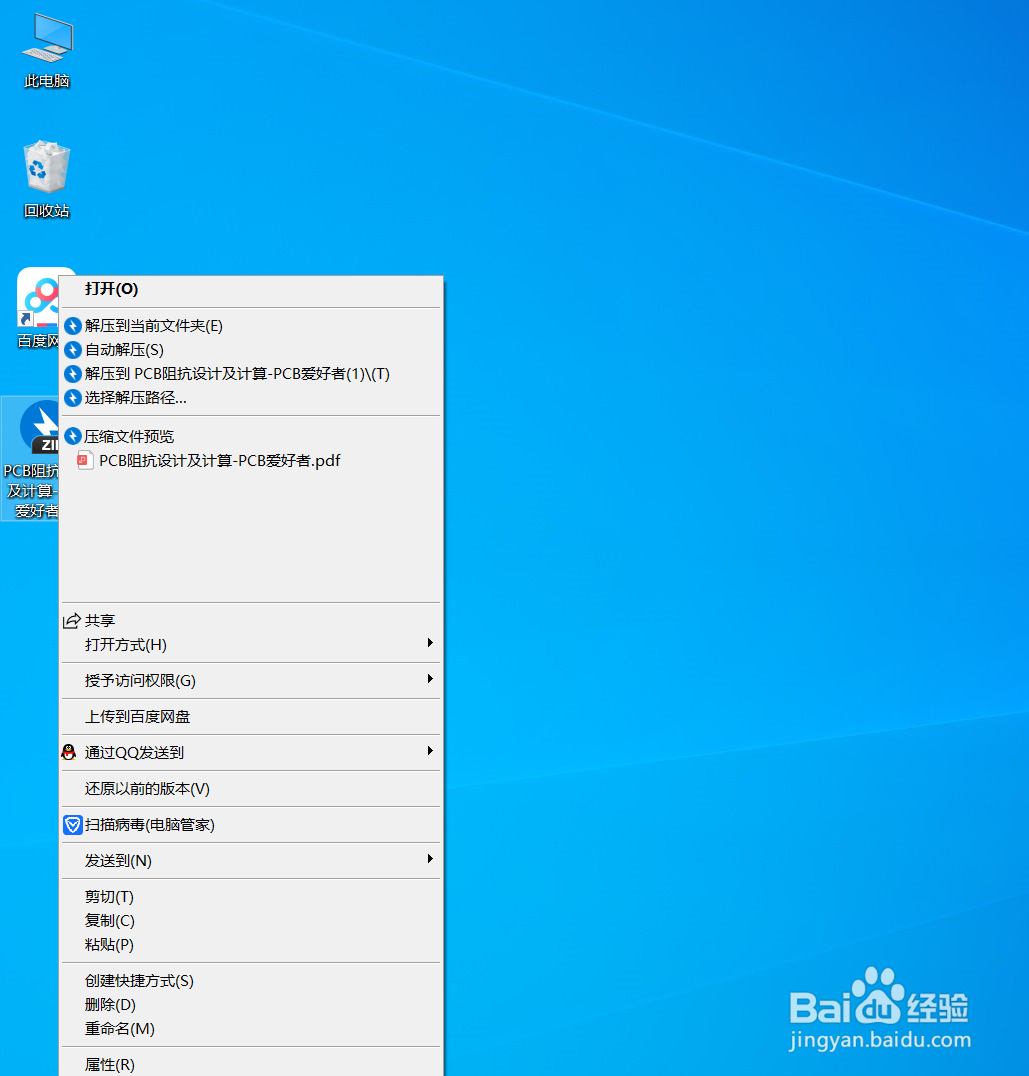Click the 共享 share icon
Viewport: 1029px width, 1076px height.
pyautogui.click(x=71, y=621)
